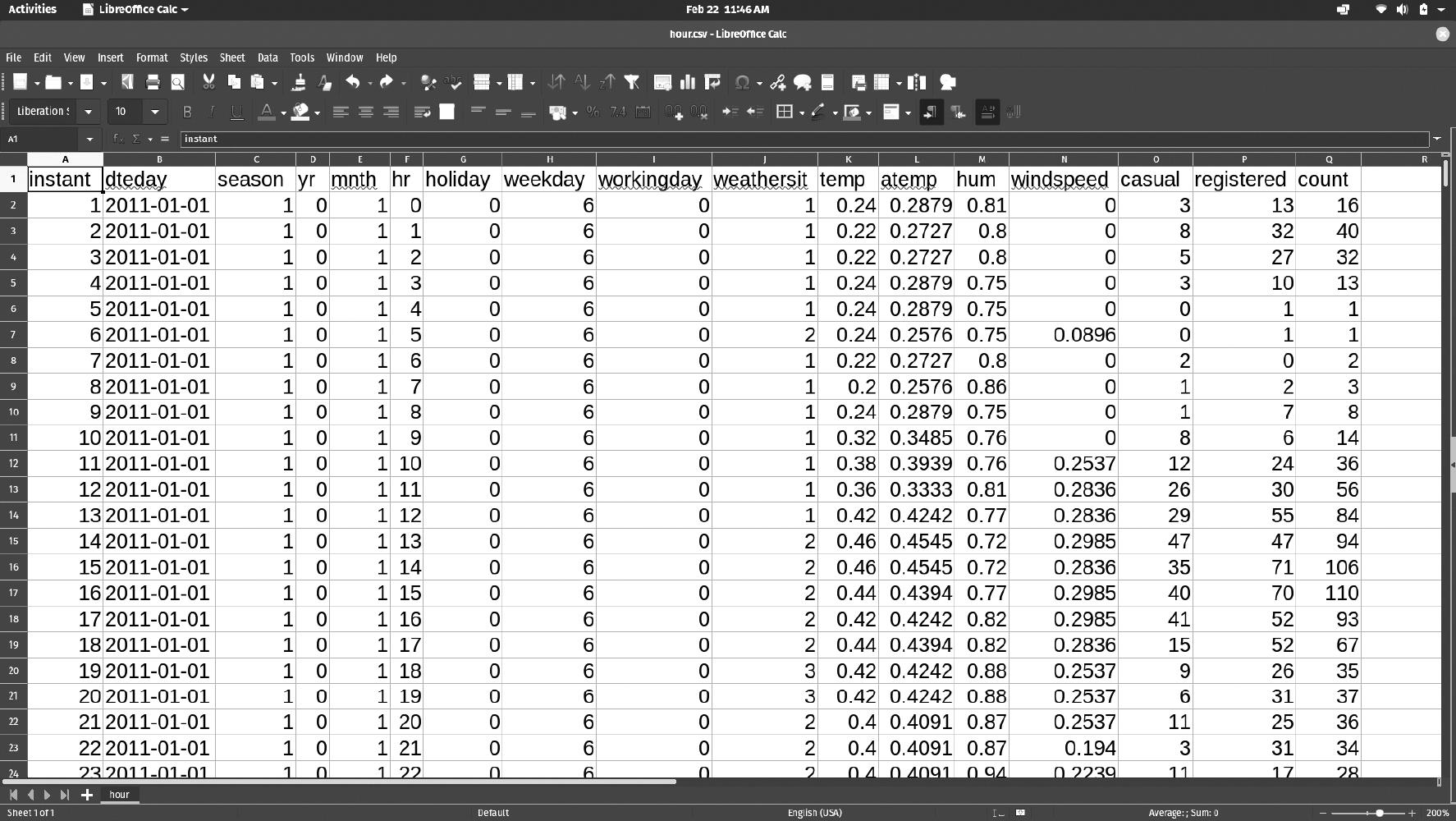
Task: Click the Add Decimal Place icon
Action: coord(675,112)
